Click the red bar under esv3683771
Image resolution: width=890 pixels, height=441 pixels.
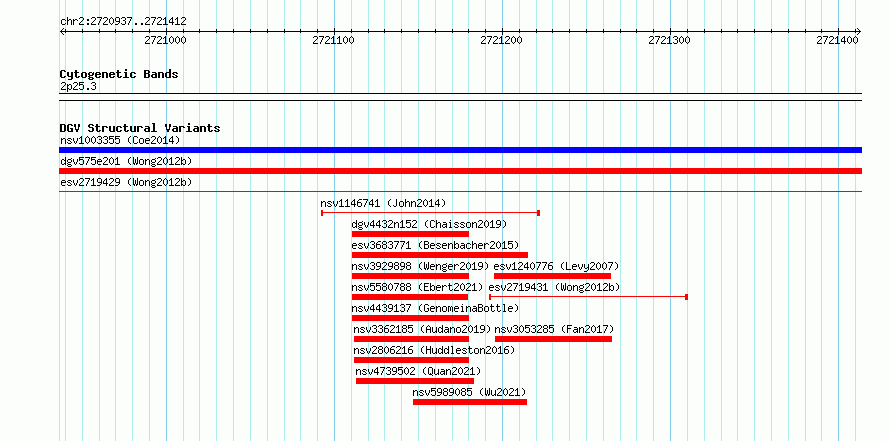440,255
